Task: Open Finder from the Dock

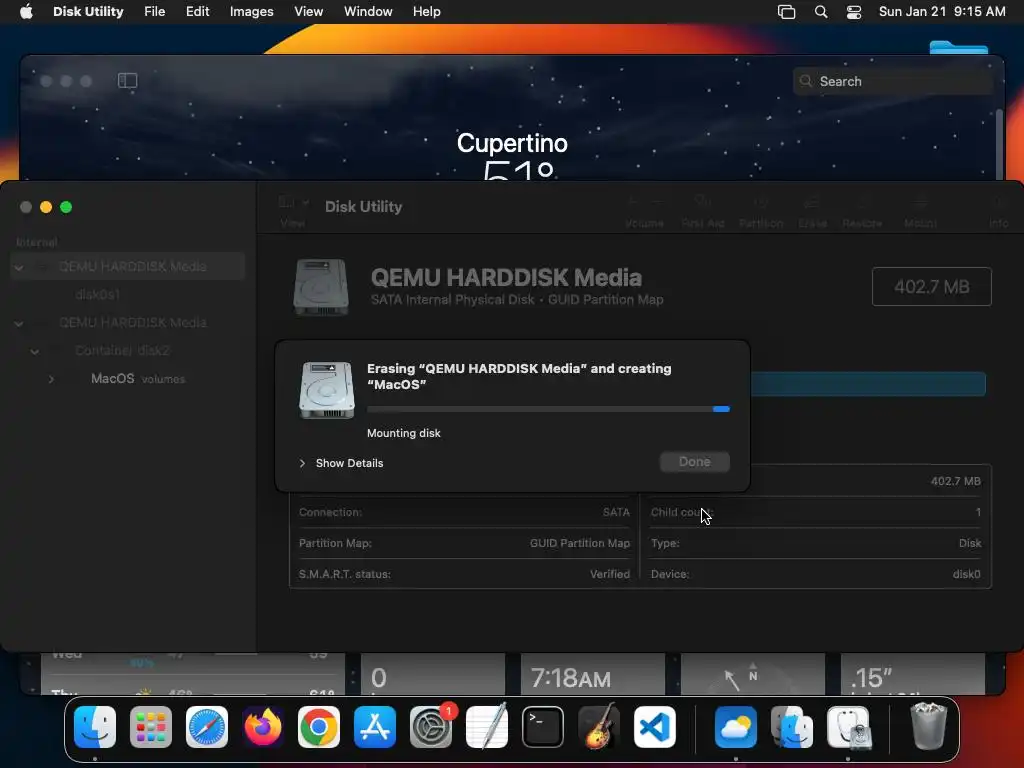Action: [95, 727]
